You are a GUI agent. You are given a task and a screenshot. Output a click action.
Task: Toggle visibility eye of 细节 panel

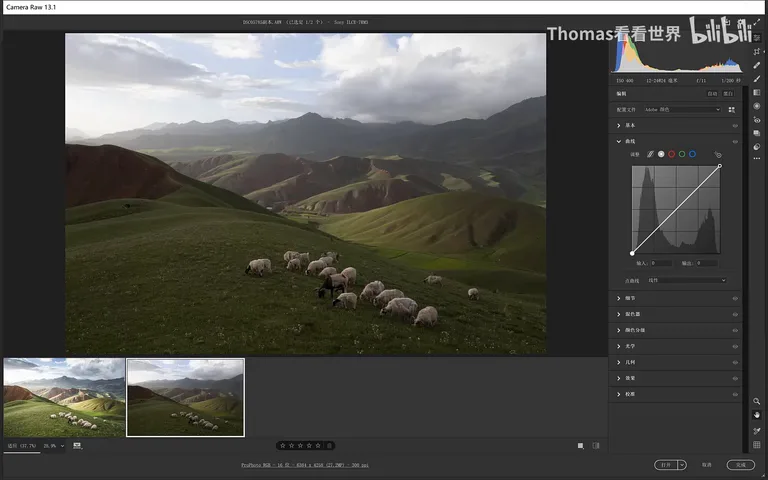pos(735,298)
